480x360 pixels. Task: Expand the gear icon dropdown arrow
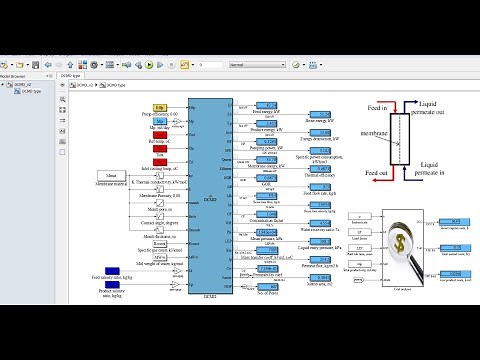101,65
